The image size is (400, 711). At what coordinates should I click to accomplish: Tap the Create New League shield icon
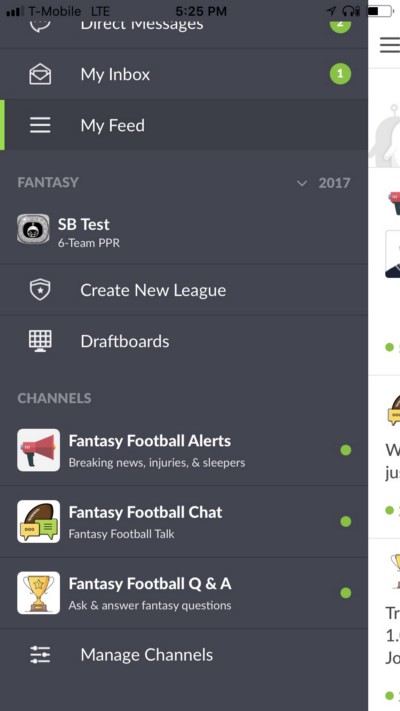(x=40, y=290)
